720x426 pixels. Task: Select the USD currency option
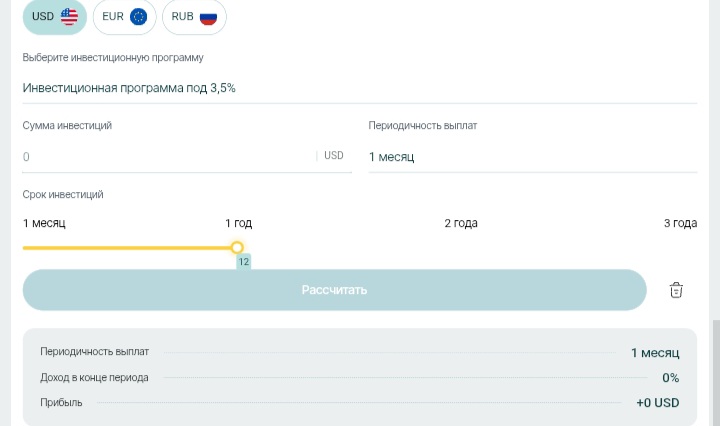pyautogui.click(x=54, y=17)
